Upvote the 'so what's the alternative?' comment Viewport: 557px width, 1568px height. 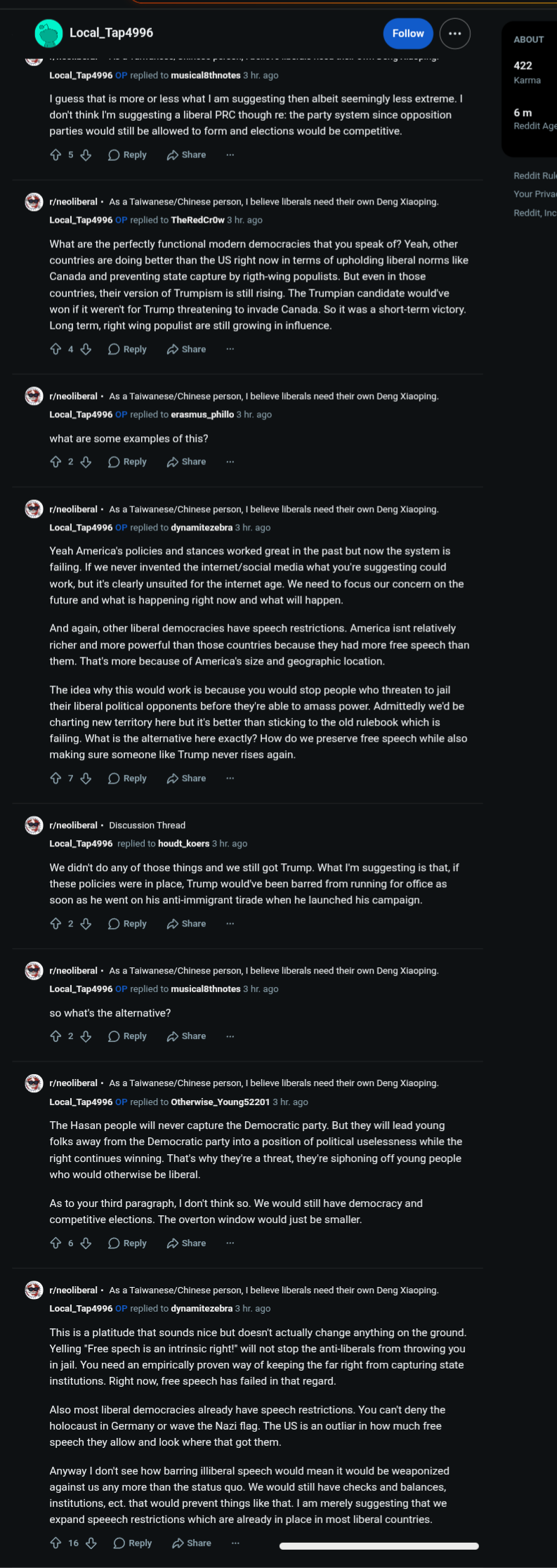click(55, 1036)
